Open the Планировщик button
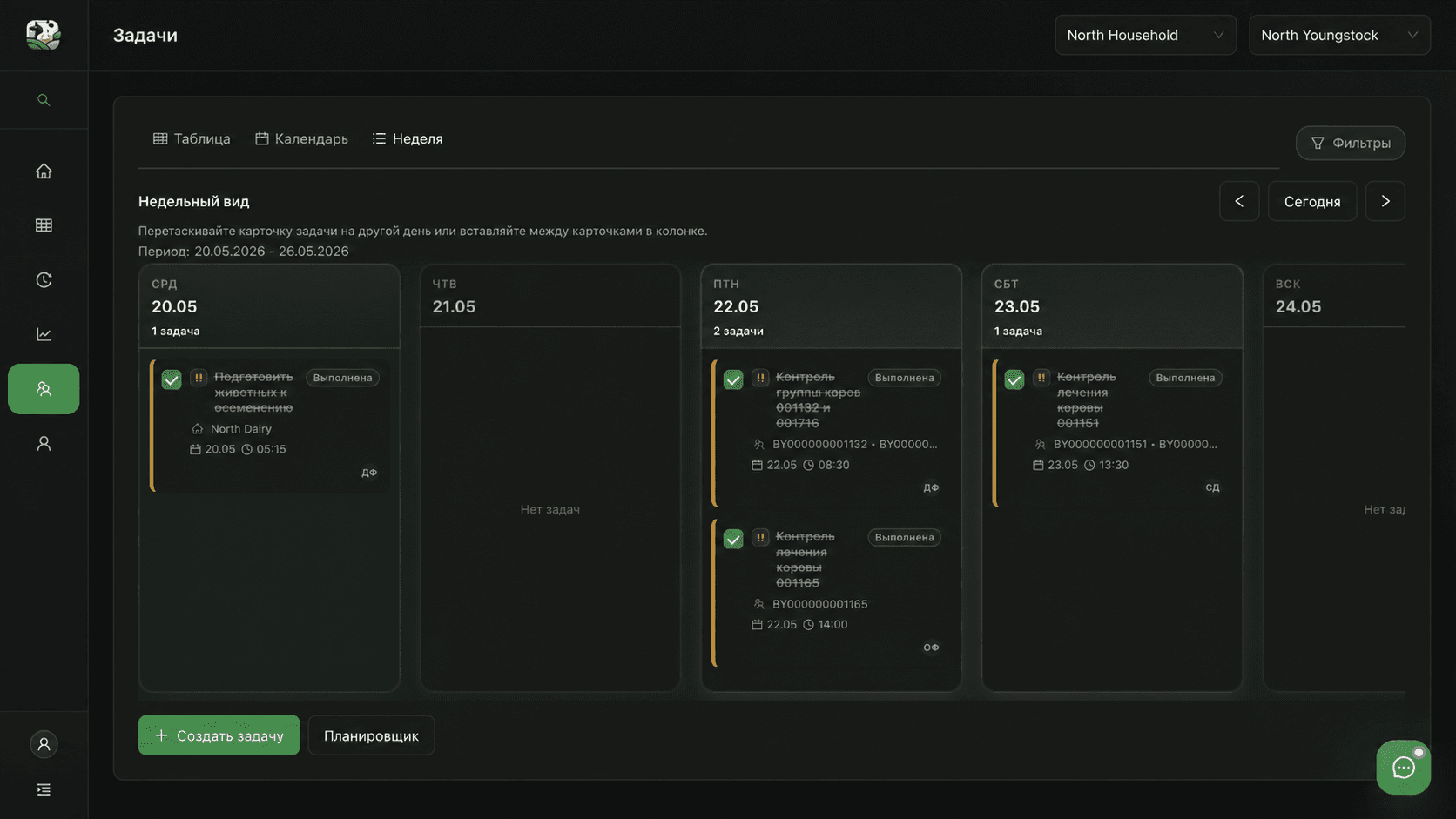The height and width of the screenshot is (819, 1456). coord(371,735)
